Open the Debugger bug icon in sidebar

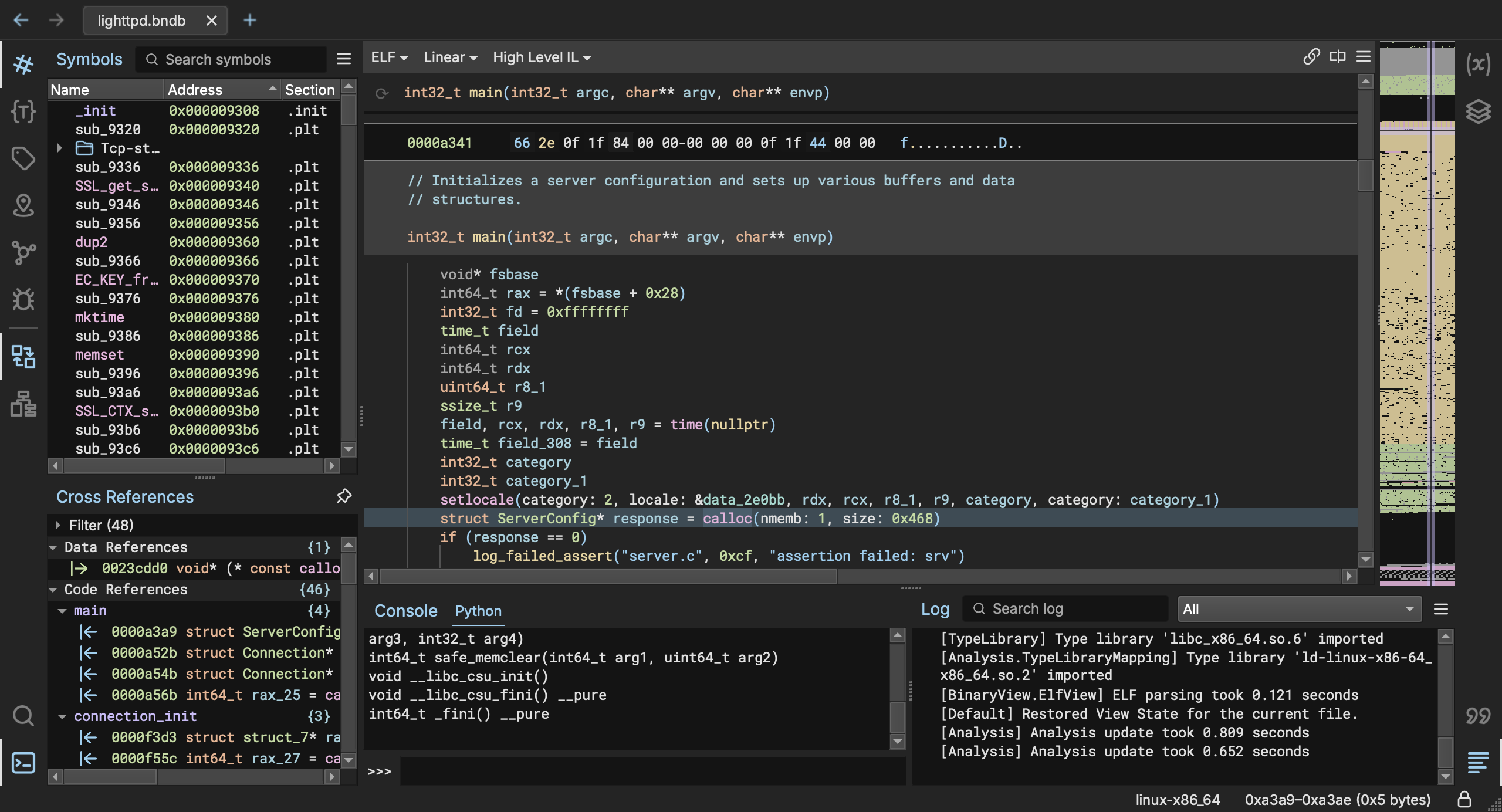point(23,299)
